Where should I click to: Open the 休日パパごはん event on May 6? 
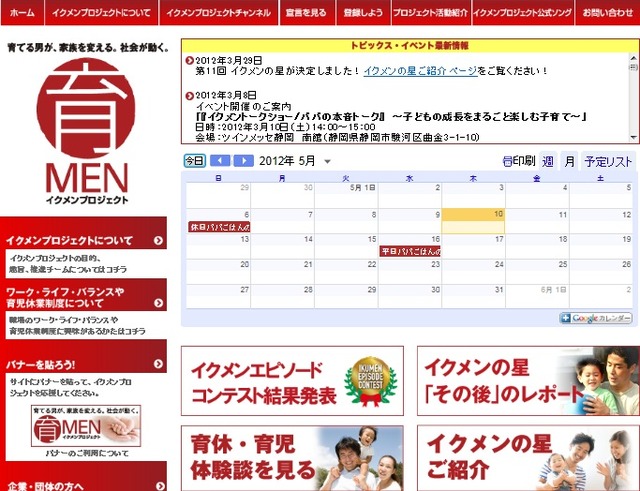(219, 227)
